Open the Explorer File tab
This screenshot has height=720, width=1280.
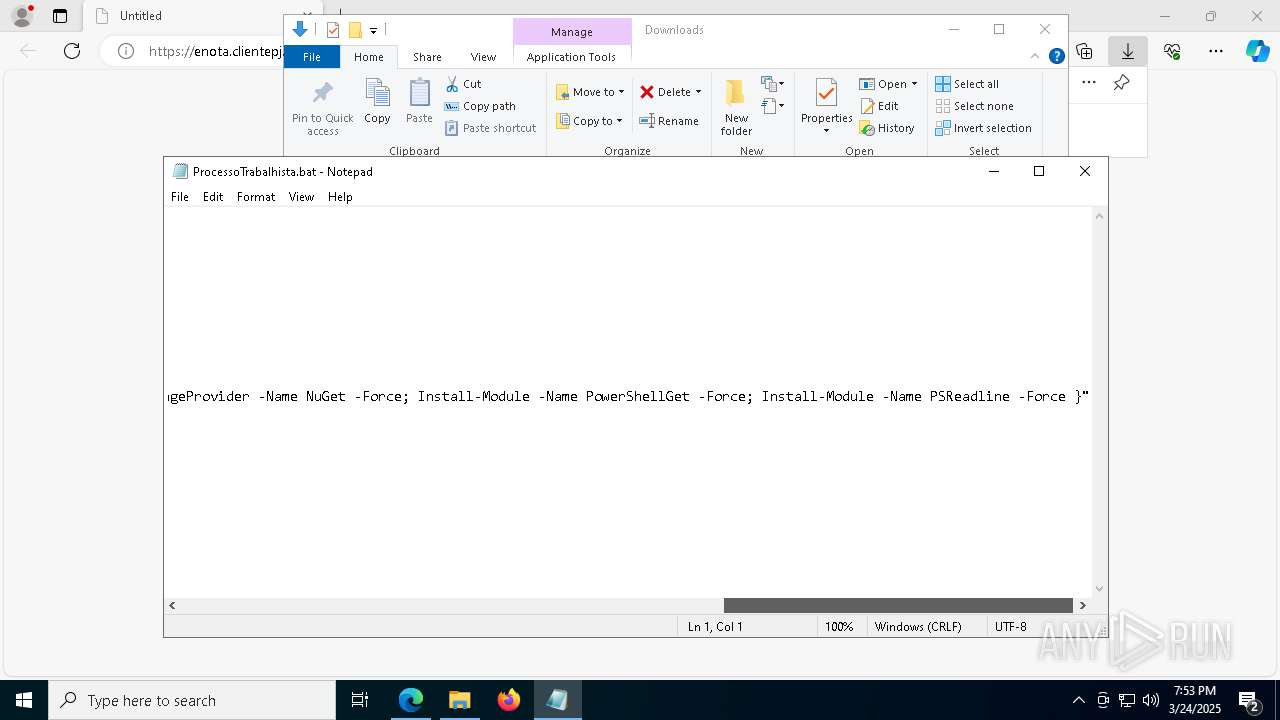(312, 57)
